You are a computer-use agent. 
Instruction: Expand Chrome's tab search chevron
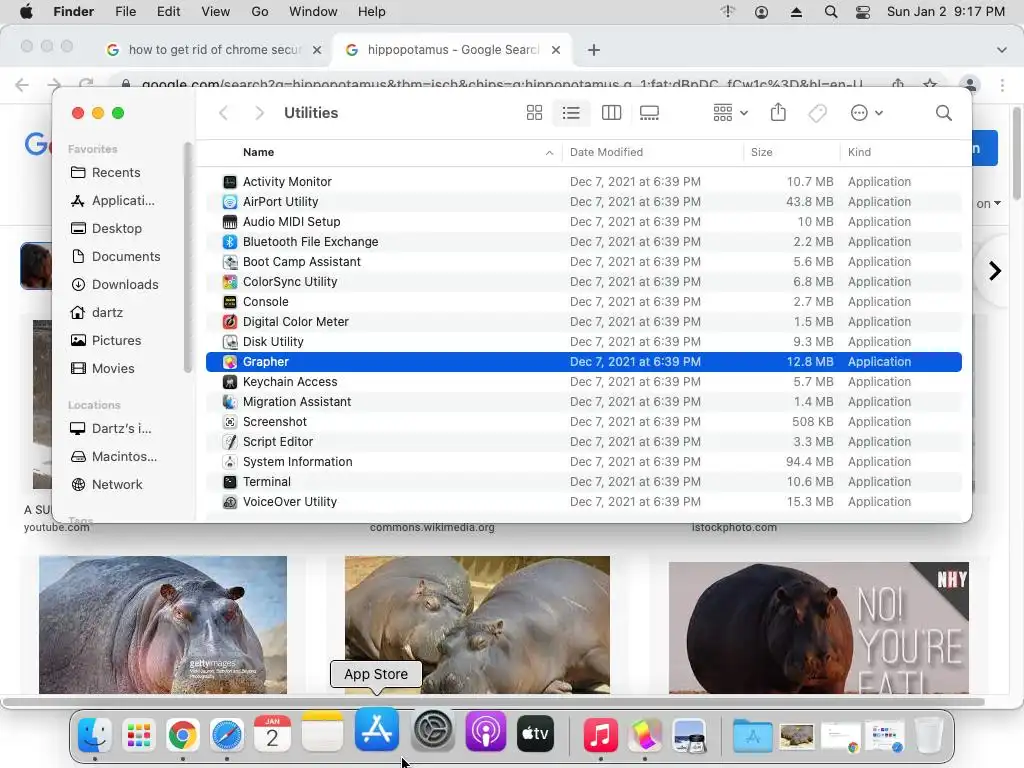tap(1001, 50)
